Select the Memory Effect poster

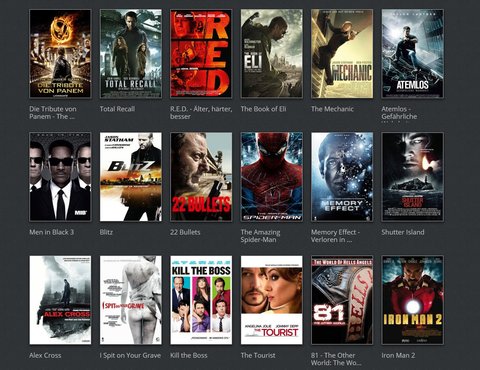342,177
